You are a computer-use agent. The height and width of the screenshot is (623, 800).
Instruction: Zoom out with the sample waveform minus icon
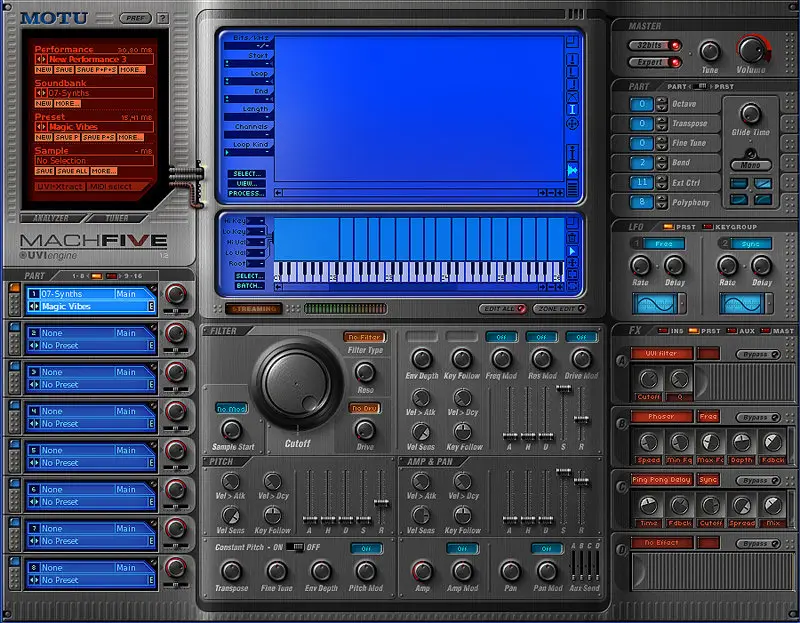click(551, 193)
